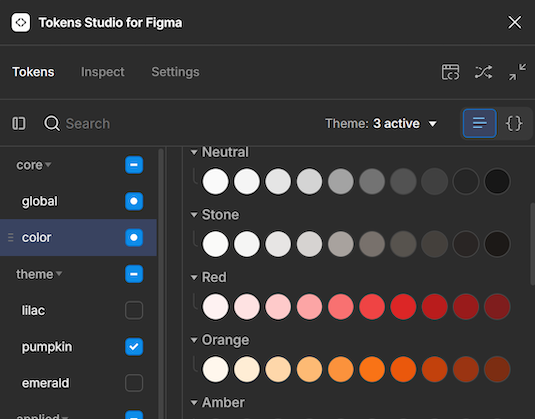Select the color token set

(x=37, y=237)
